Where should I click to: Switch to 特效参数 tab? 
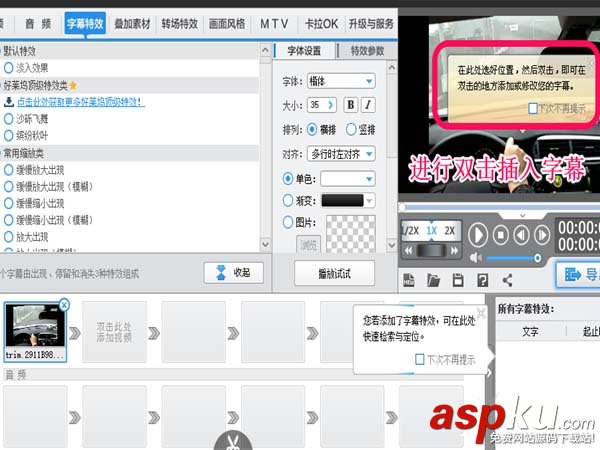tap(367, 51)
